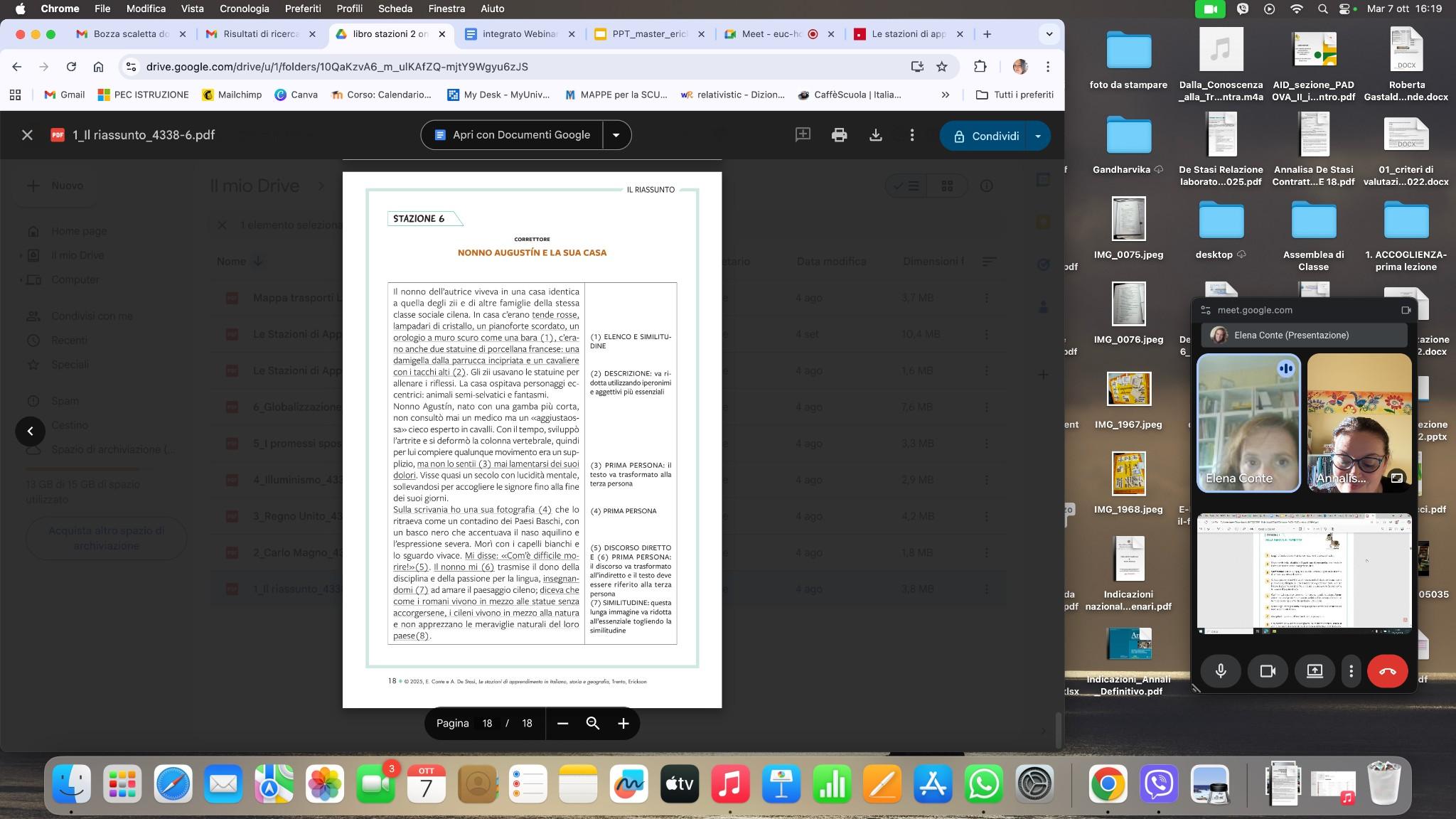1456x819 pixels.
Task: Expand the Apri con options arrow
Action: 616,135
